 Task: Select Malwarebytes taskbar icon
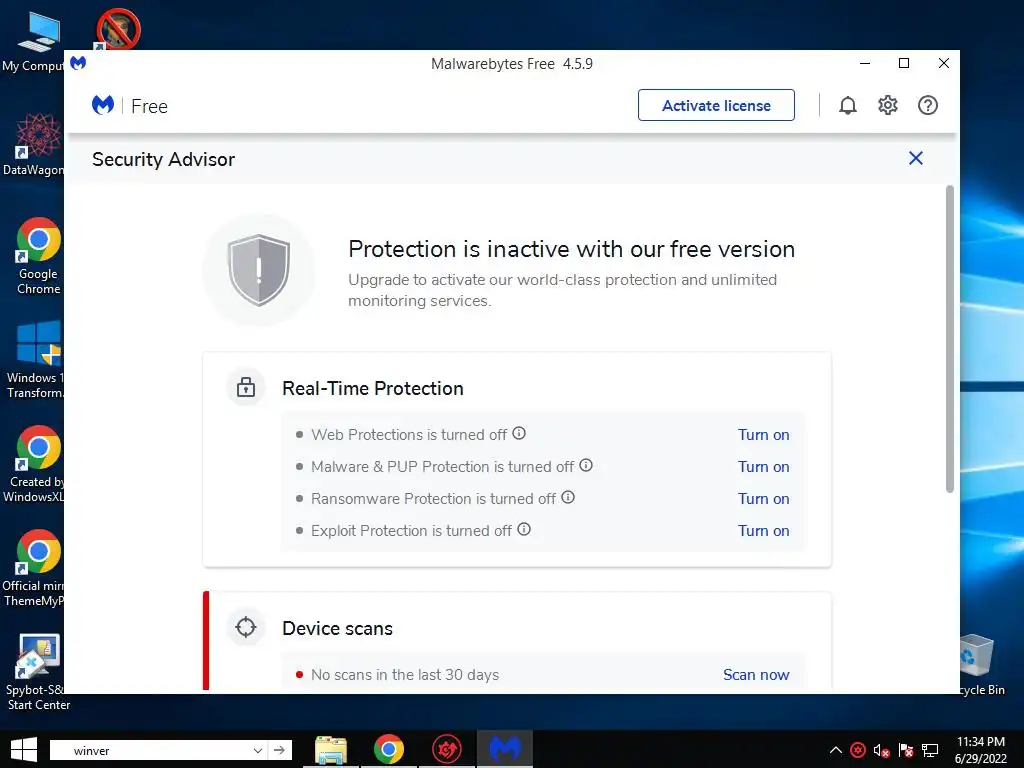[x=505, y=750]
